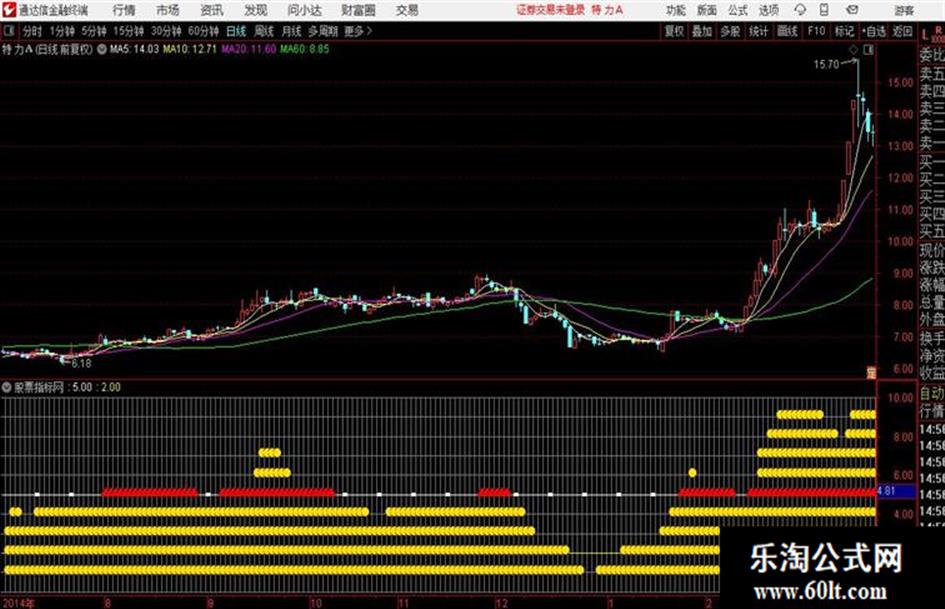Switch to the 1分钟 period tab

[x=62, y=31]
